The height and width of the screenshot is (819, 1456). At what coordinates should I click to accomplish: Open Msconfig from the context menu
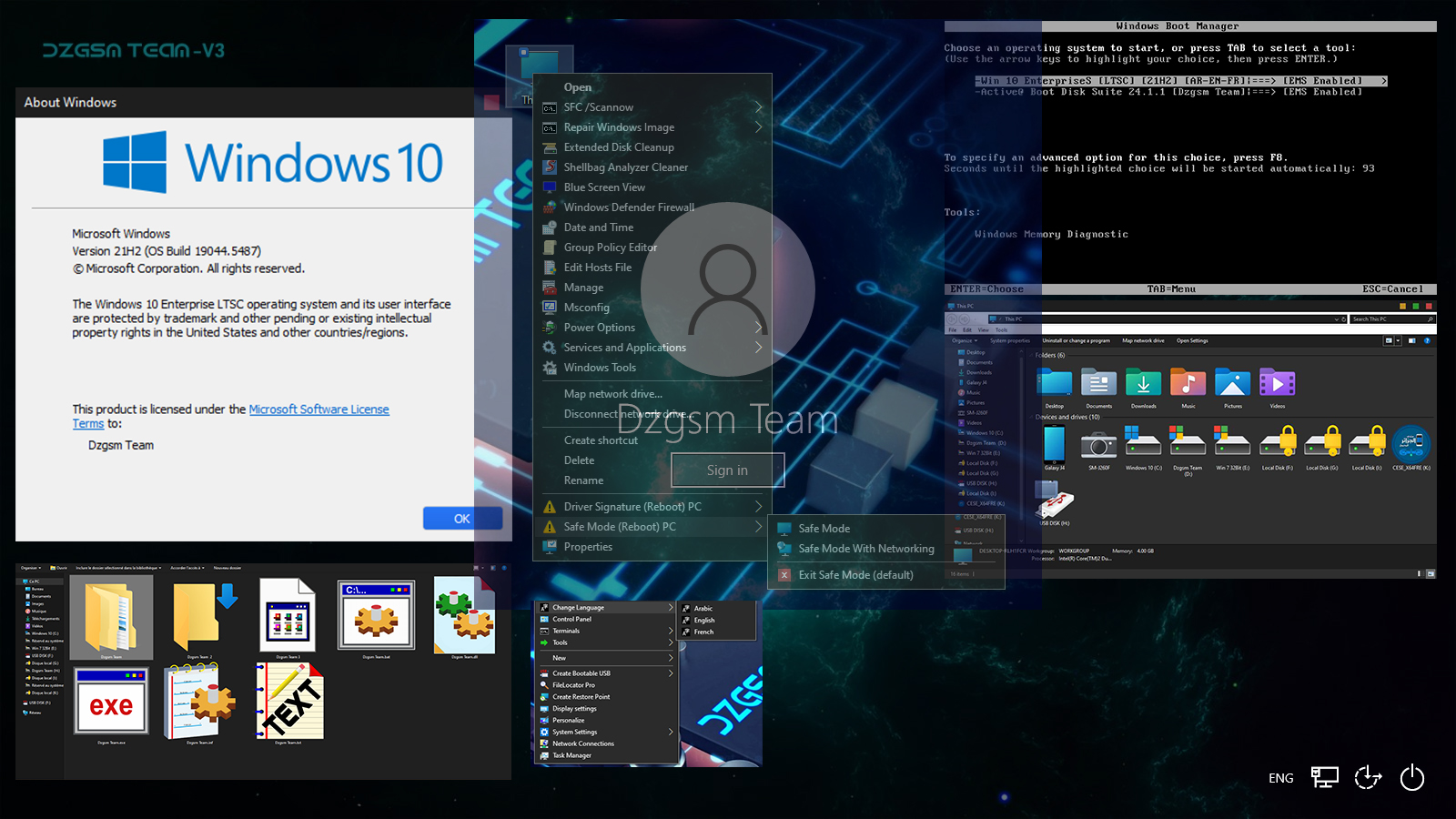[585, 307]
